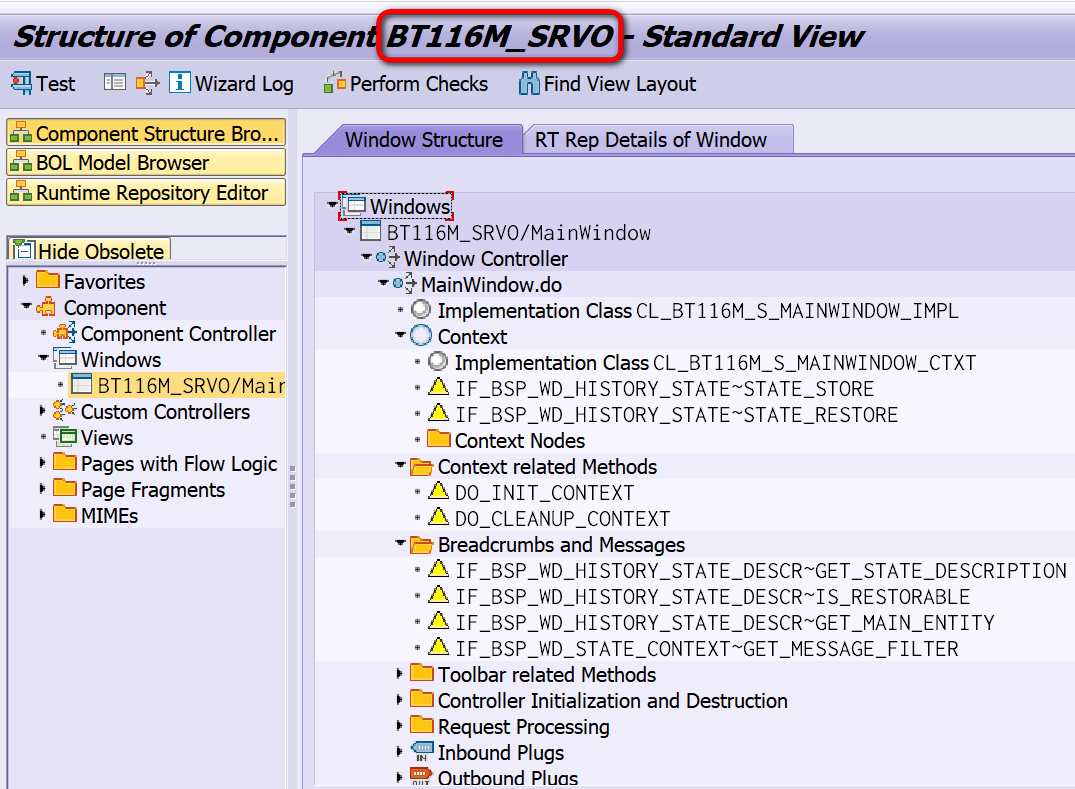Click the BT116M_SRVO/MainWindow window icon in right tree
Viewport: 1075px width, 789px height.
pyautogui.click(x=371, y=231)
